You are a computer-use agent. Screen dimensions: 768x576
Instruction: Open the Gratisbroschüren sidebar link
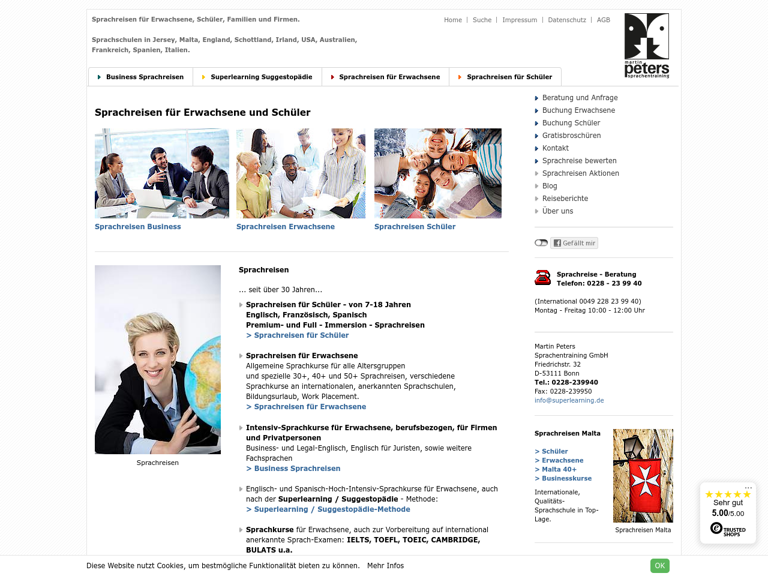pyautogui.click(x=572, y=135)
